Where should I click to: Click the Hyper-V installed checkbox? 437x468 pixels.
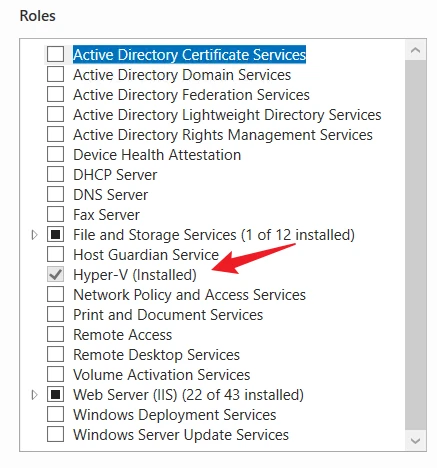55,274
